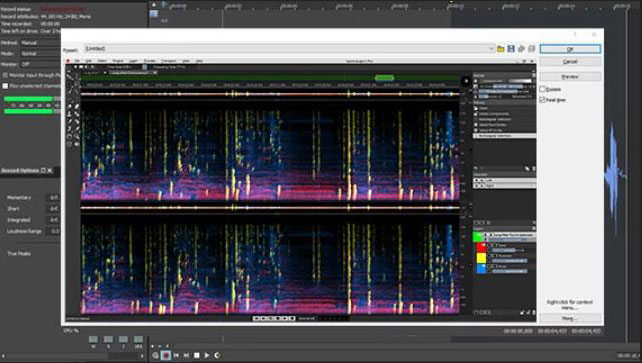Save the preset with the floppy disk icon
Viewport: 642px width, 363px height.
tap(511, 49)
